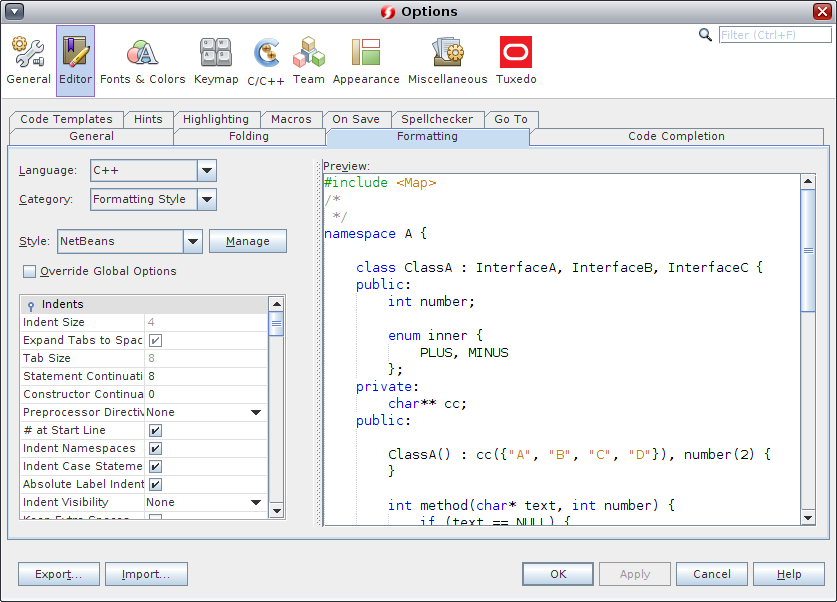
Task: Switch to the On Save tab
Action: pyautogui.click(x=356, y=119)
